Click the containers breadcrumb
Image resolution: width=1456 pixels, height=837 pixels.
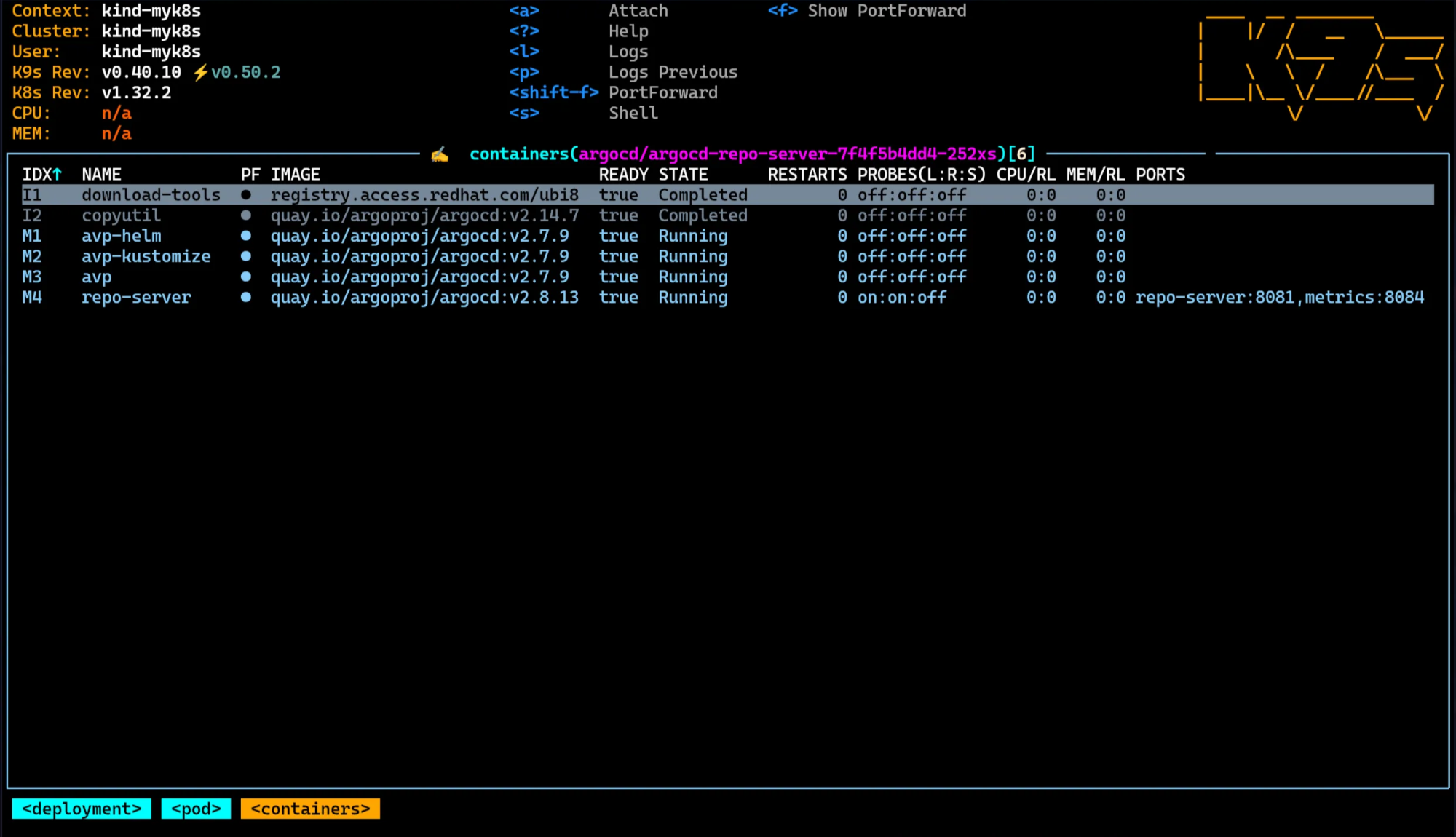click(310, 809)
